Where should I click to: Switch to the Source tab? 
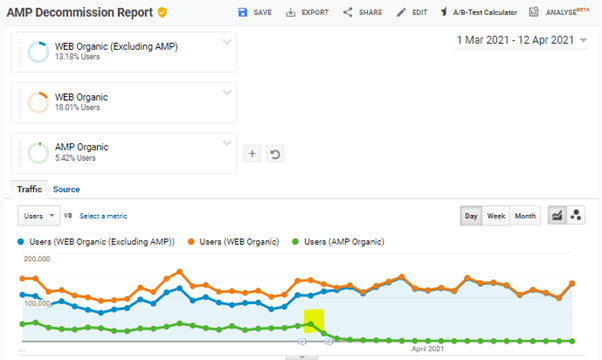pyautogui.click(x=66, y=189)
